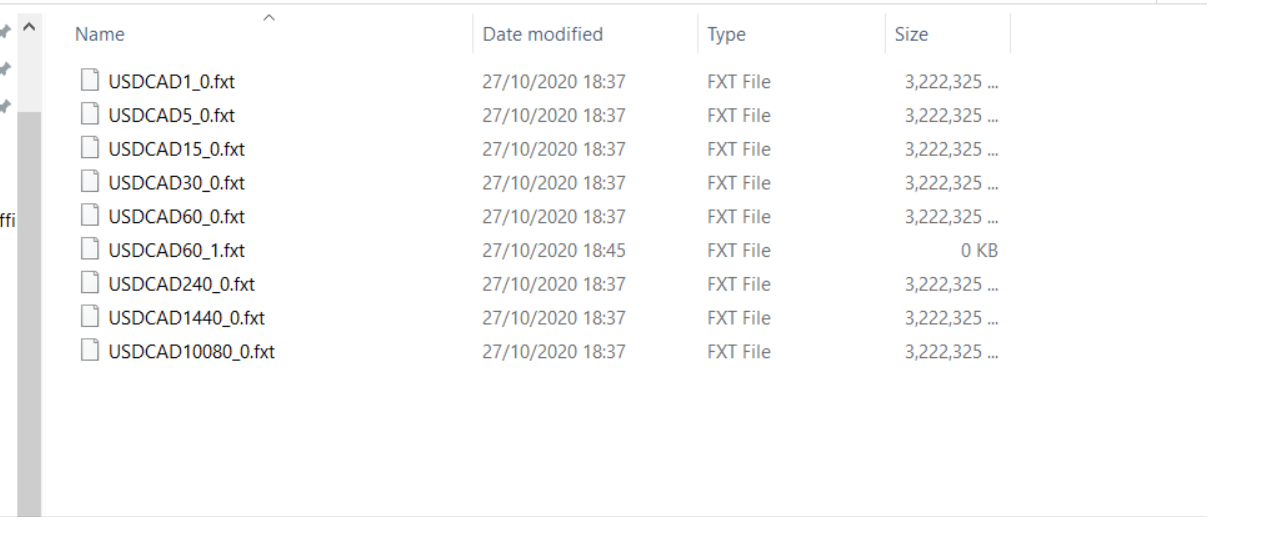Click the first pin icon in Quick access
1280x536 pixels.
point(4,33)
